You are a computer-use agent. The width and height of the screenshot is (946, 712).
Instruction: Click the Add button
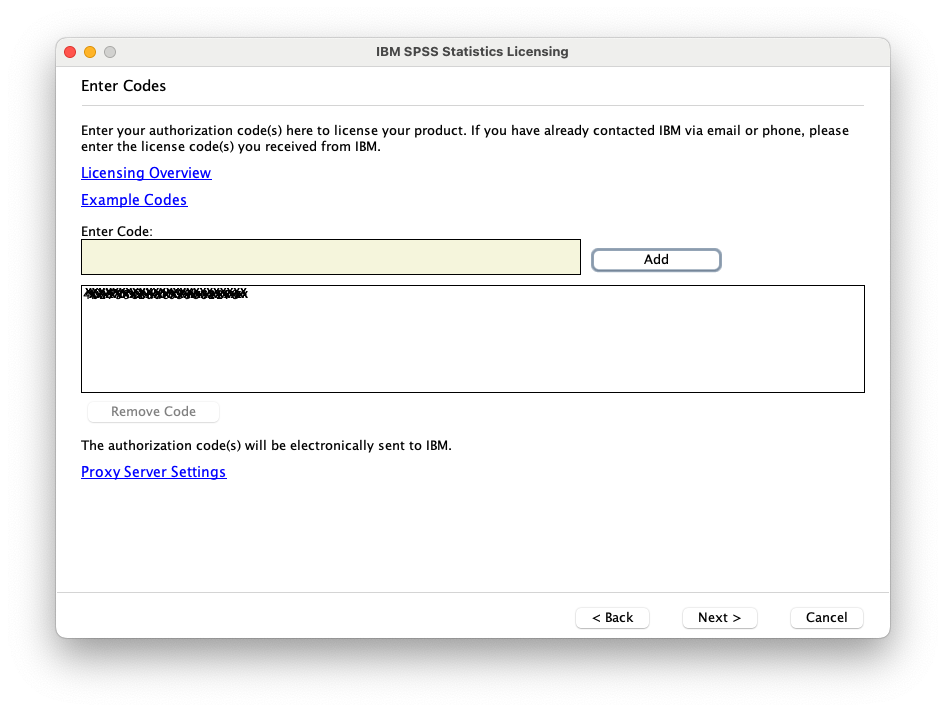pos(656,259)
